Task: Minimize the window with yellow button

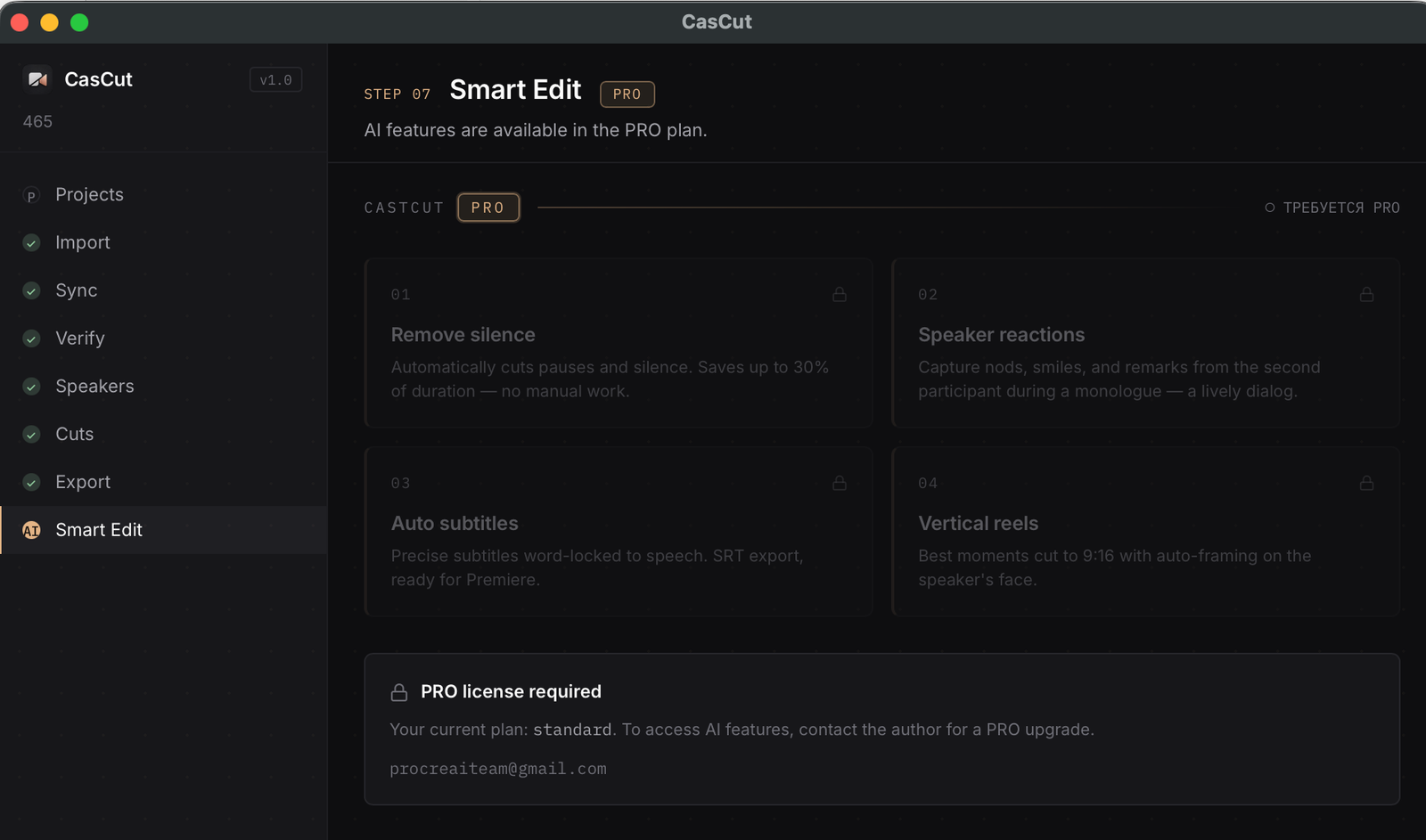Action: pyautogui.click(x=50, y=22)
